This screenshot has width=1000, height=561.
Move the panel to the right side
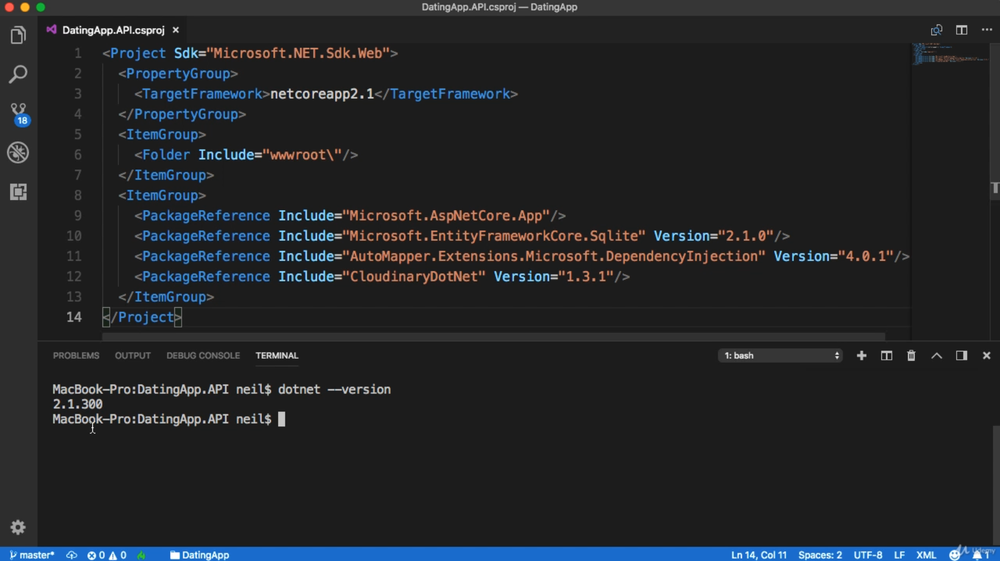point(961,356)
